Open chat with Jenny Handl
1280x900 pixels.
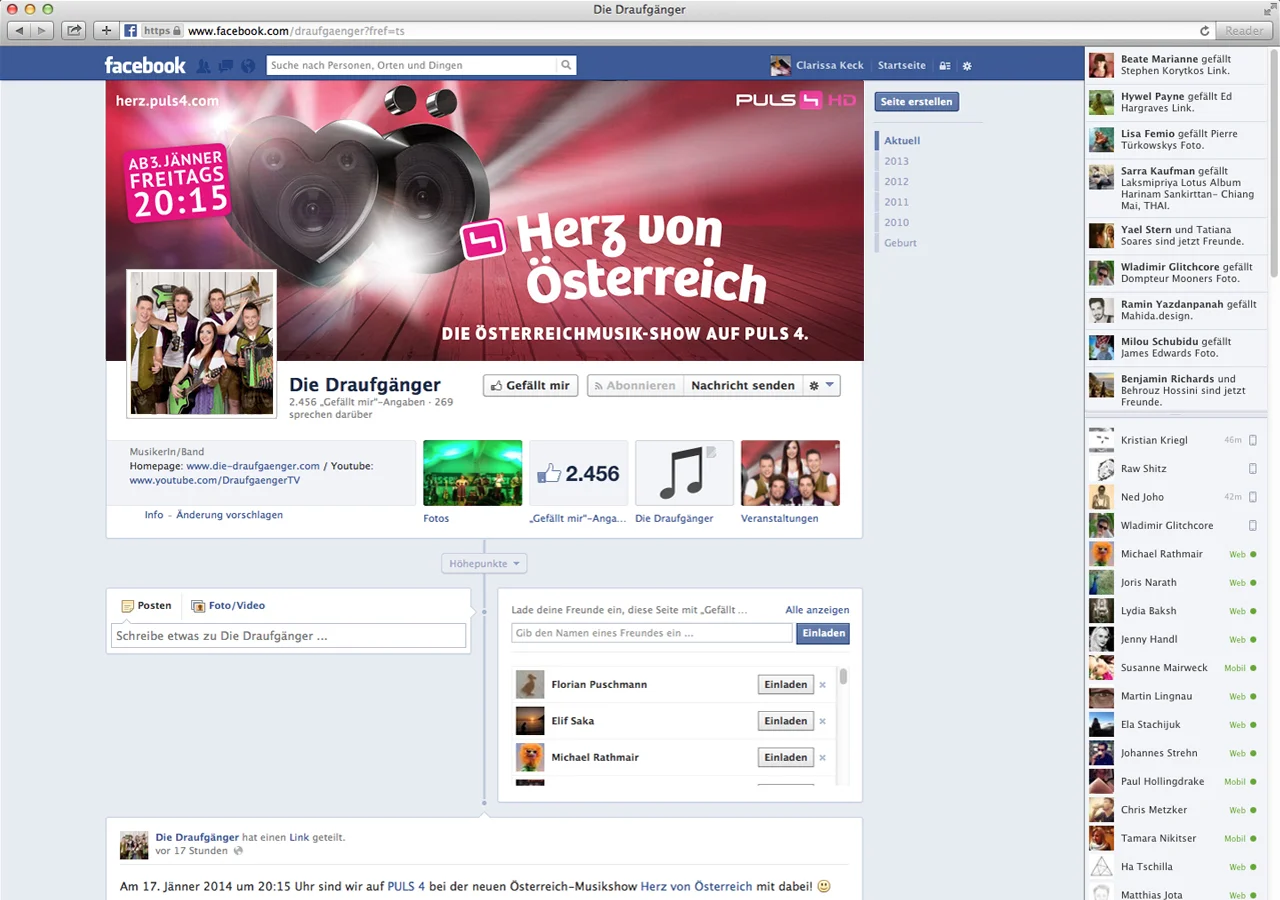1173,639
